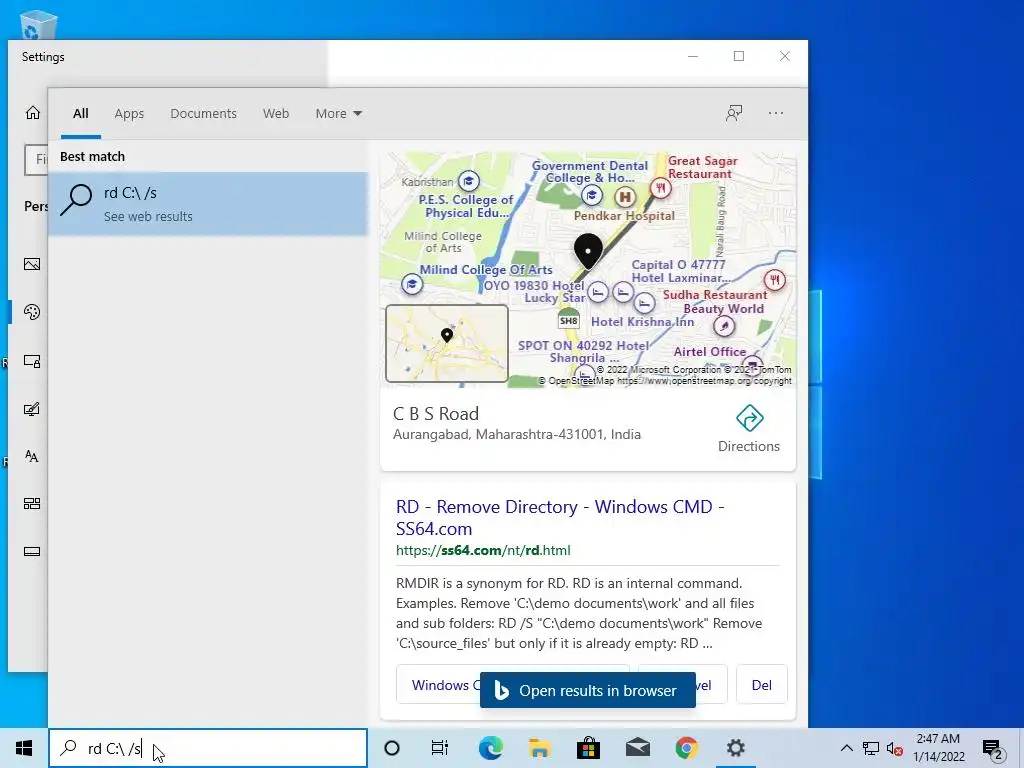Click the taskbar search input box
Screen dimensions: 1024x768
click(208, 748)
